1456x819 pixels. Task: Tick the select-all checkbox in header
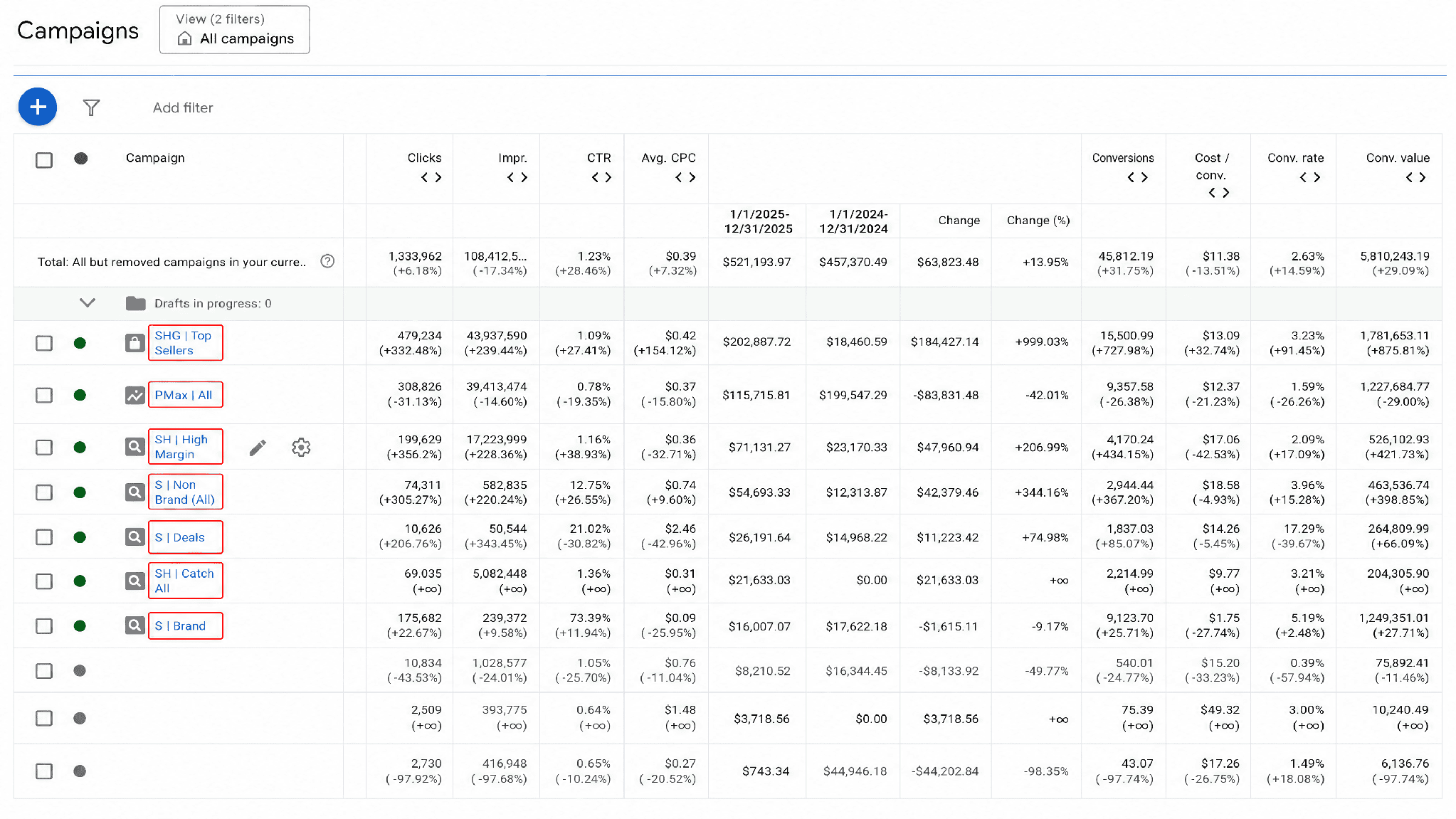44,160
